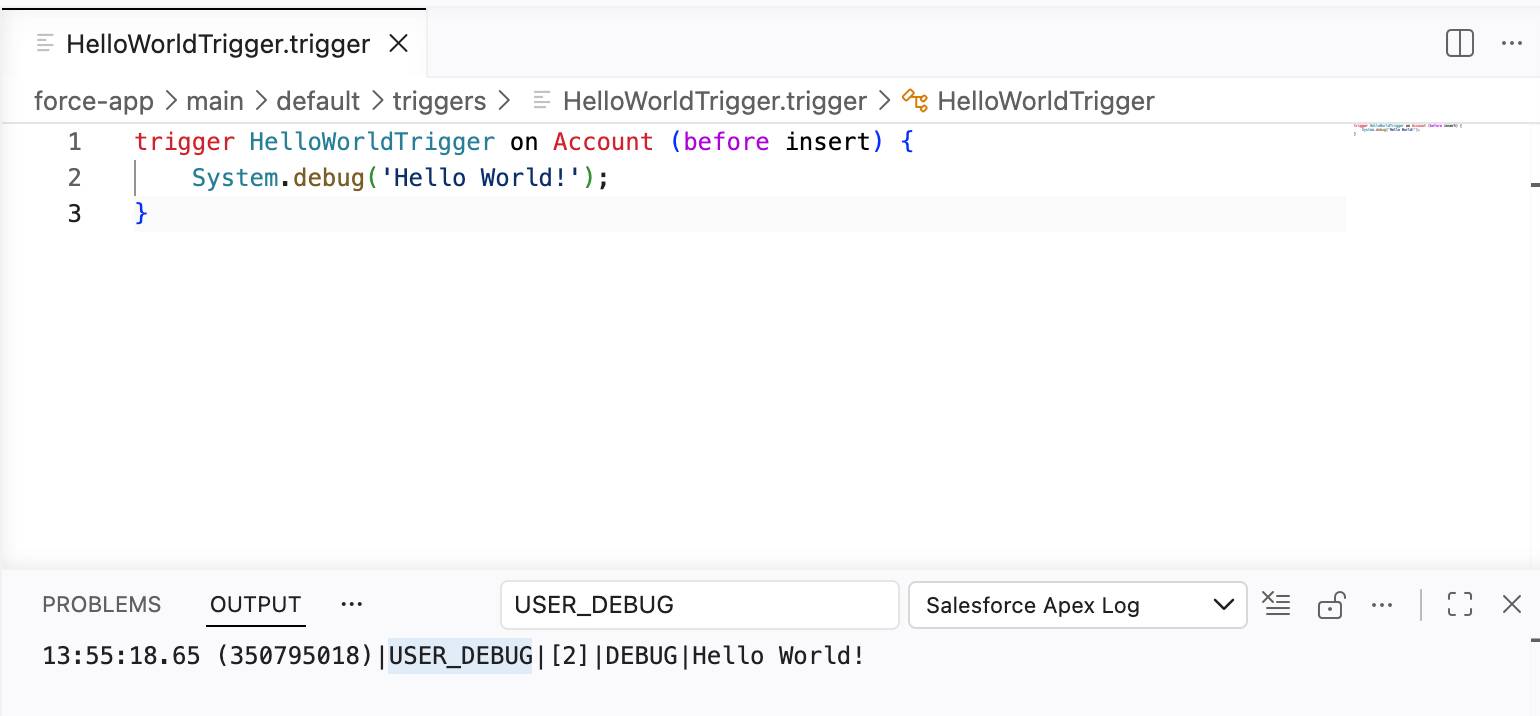Screen dimensions: 1540x716
Task: Click the file icon in the breadcrumb path
Action: pos(542,100)
